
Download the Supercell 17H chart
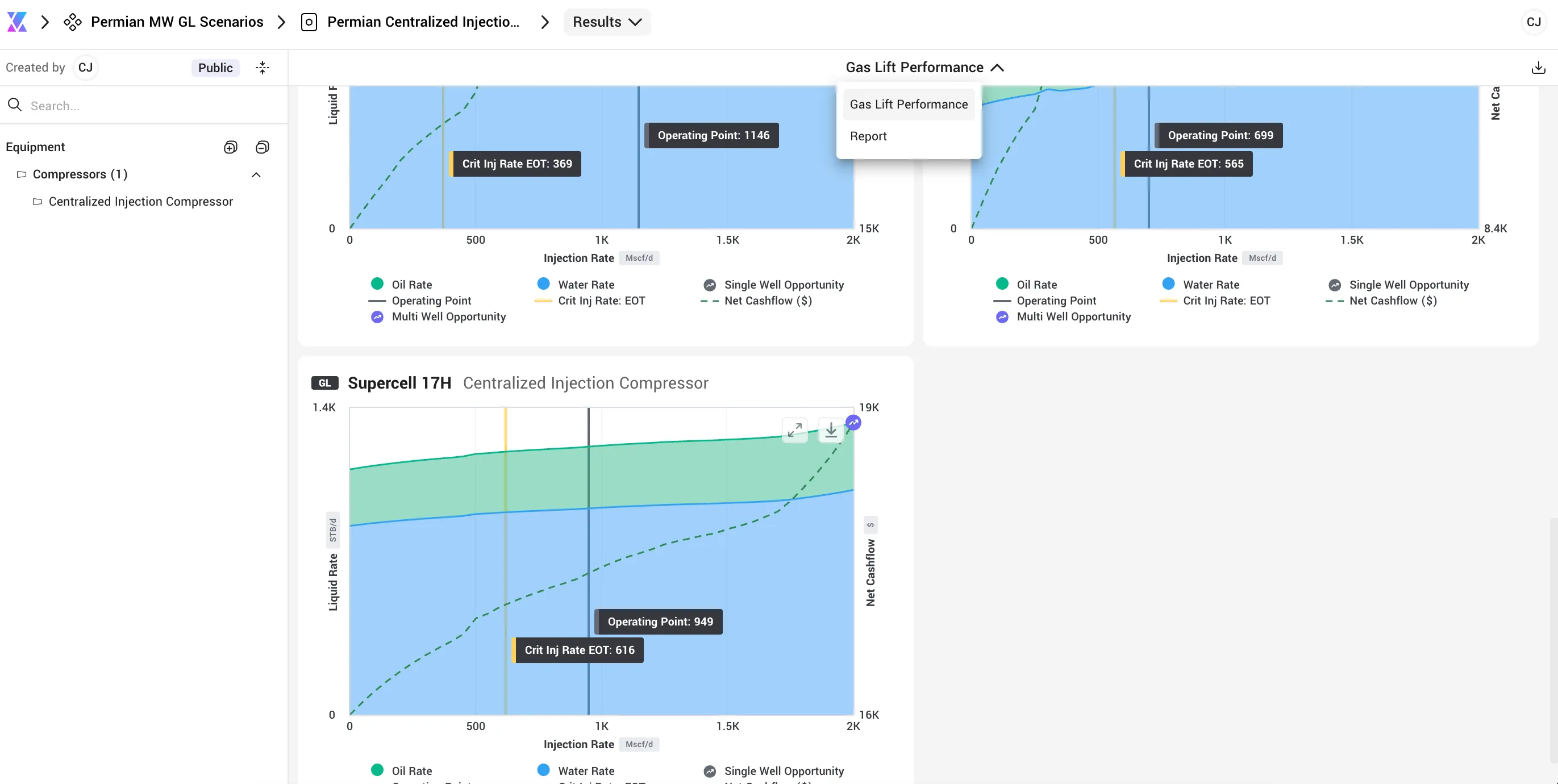click(x=831, y=429)
